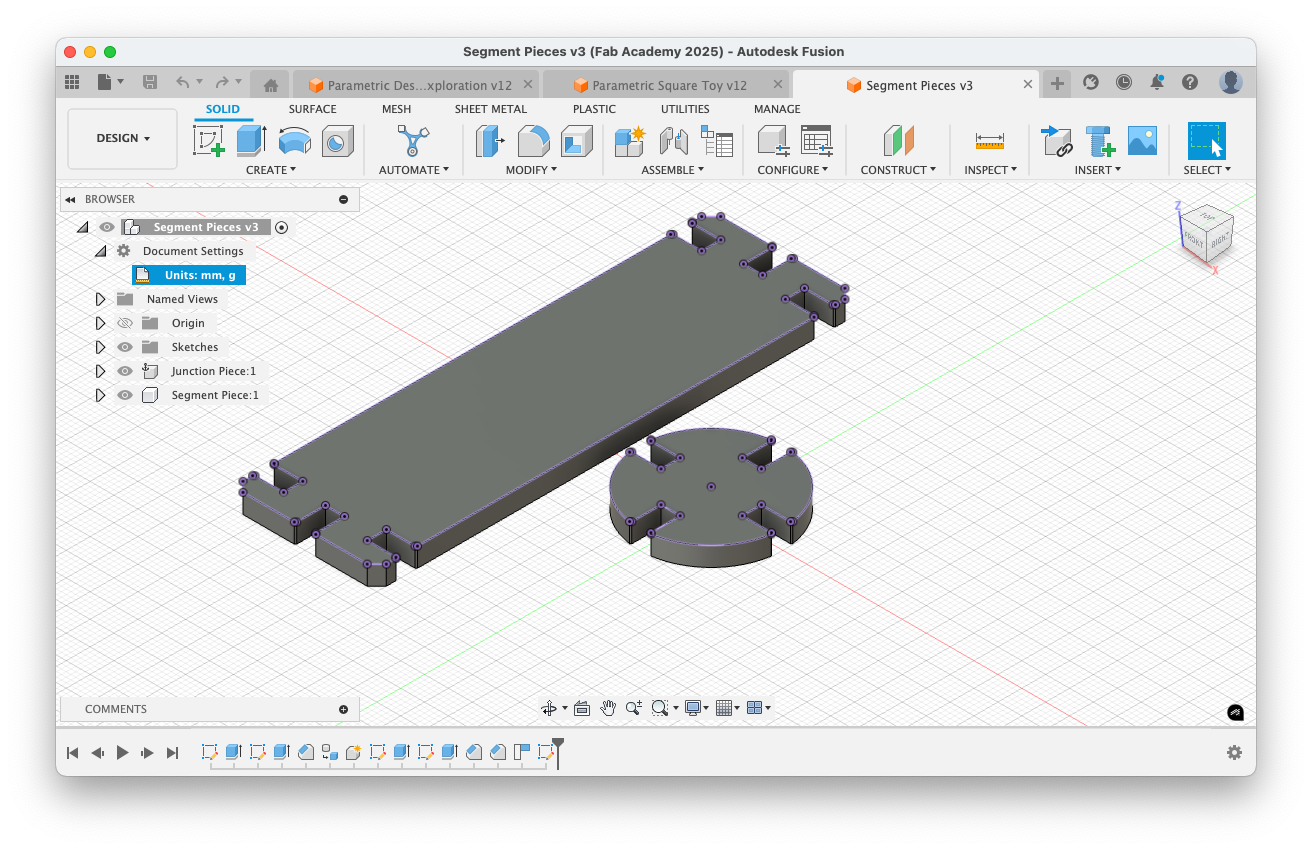Collapse the Segment Pieces v3 tree
Screen dimensions: 1312x850
[83, 227]
